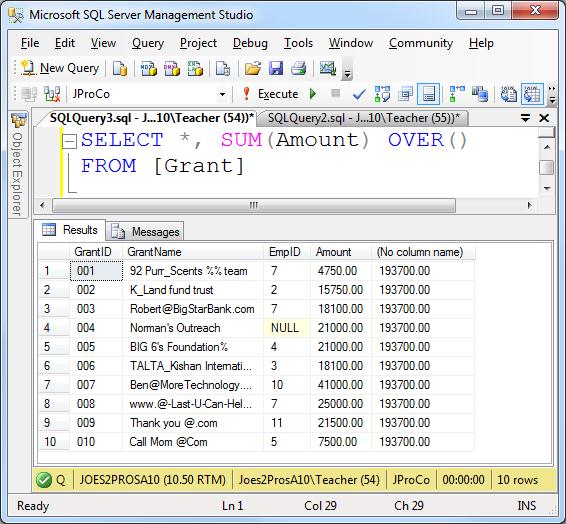Save the query with the floppy disk icon
The height and width of the screenshot is (524, 566).
(276, 68)
